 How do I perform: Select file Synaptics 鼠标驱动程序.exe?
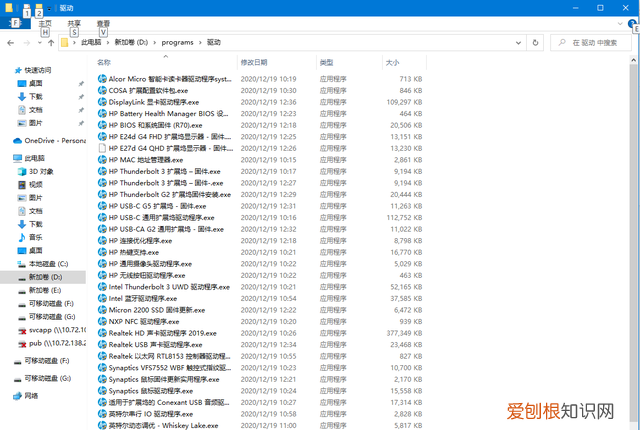[151, 391]
